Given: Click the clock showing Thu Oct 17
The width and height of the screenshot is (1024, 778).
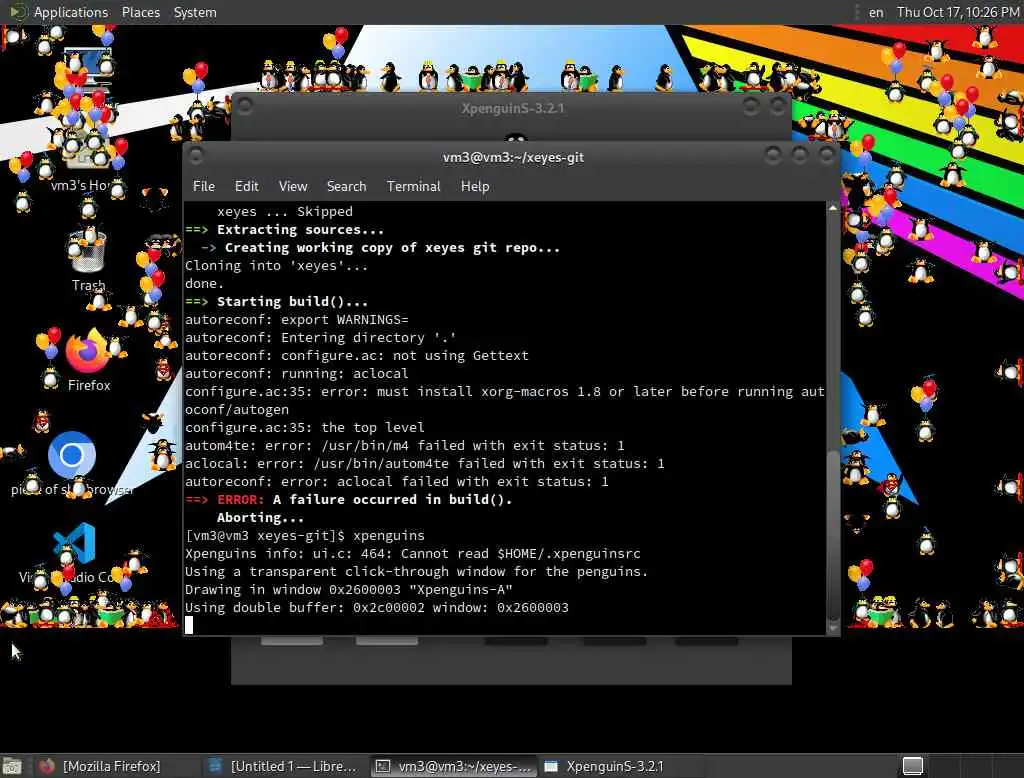Looking at the screenshot, I should tap(957, 12).
